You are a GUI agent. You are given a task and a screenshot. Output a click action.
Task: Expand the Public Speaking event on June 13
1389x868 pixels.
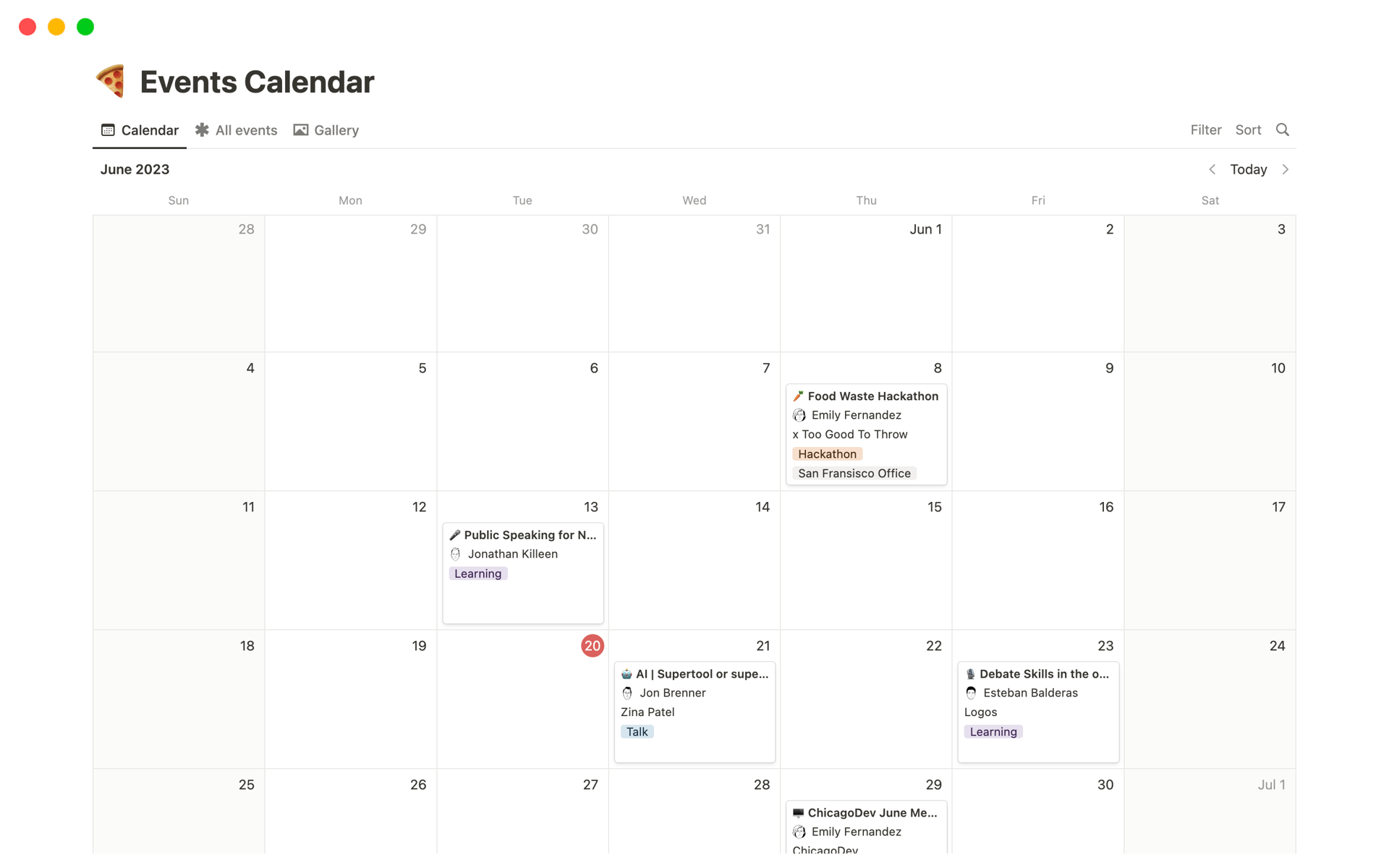(522, 534)
